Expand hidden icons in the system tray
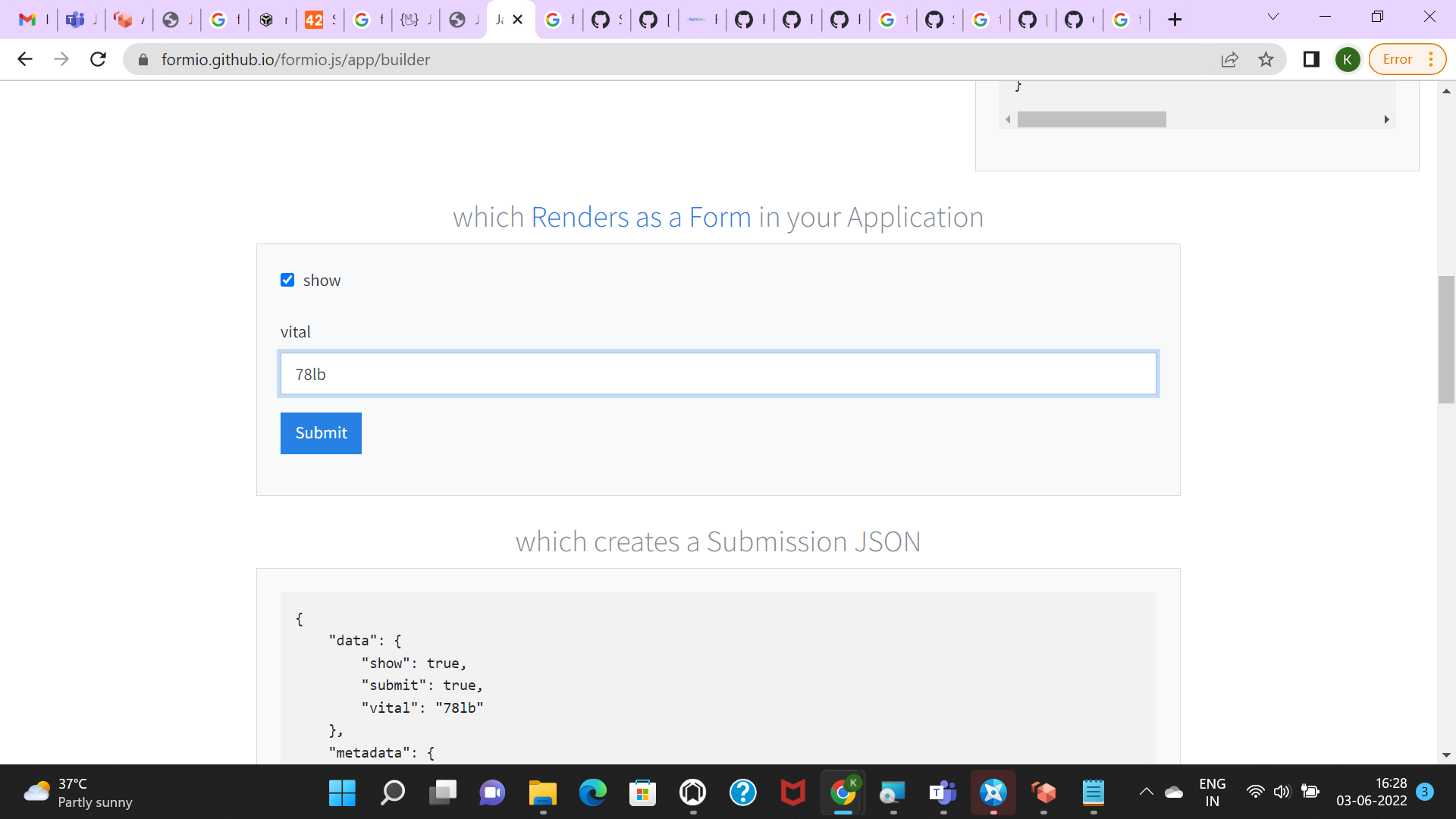The height and width of the screenshot is (819, 1456). [1147, 793]
